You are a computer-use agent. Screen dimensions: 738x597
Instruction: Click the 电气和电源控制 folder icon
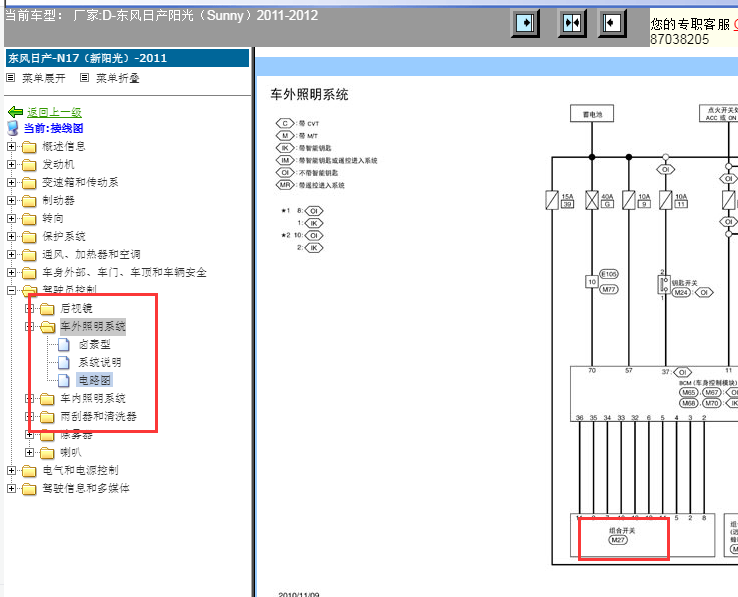[x=29, y=471]
